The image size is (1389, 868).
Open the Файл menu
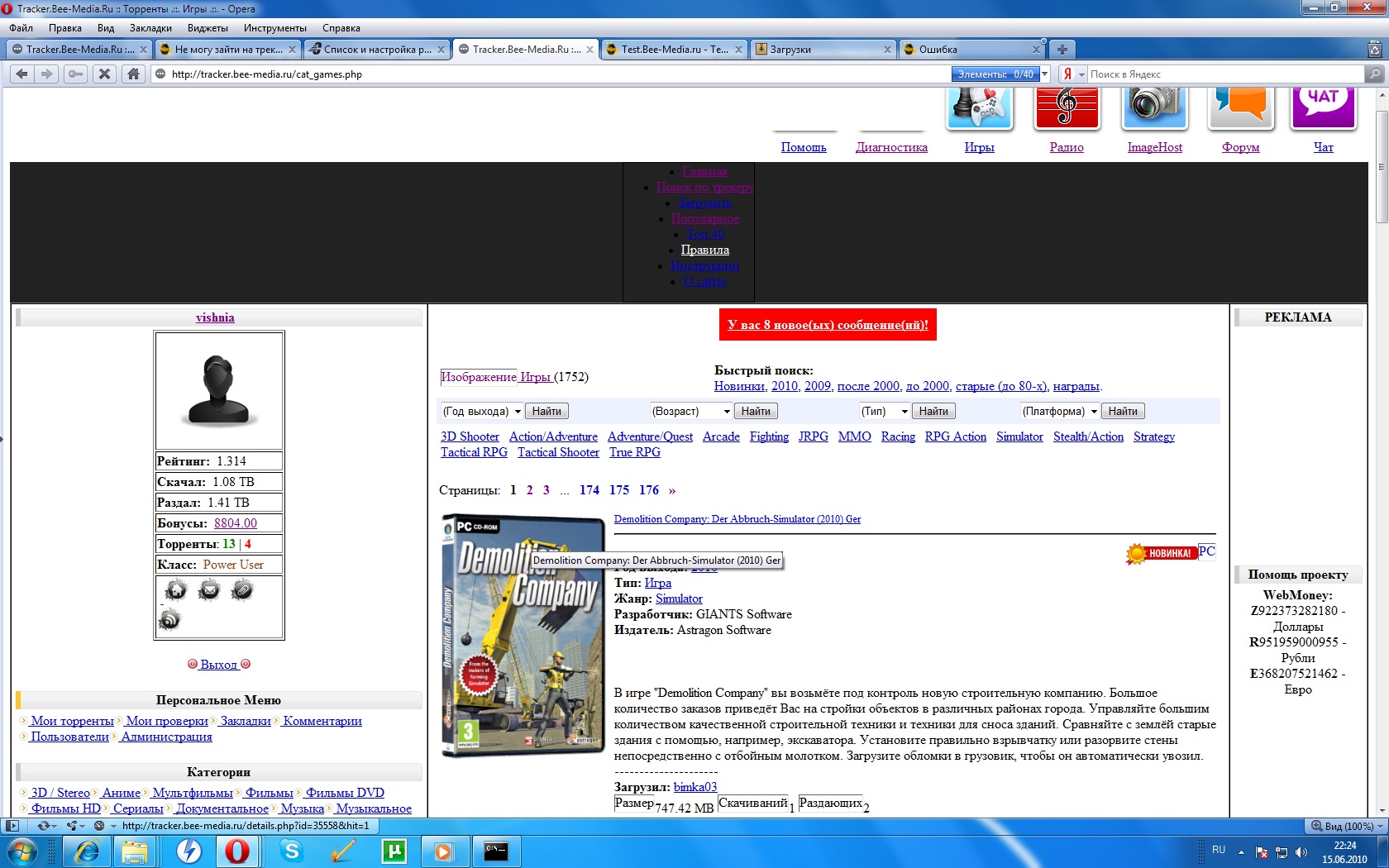point(21,27)
